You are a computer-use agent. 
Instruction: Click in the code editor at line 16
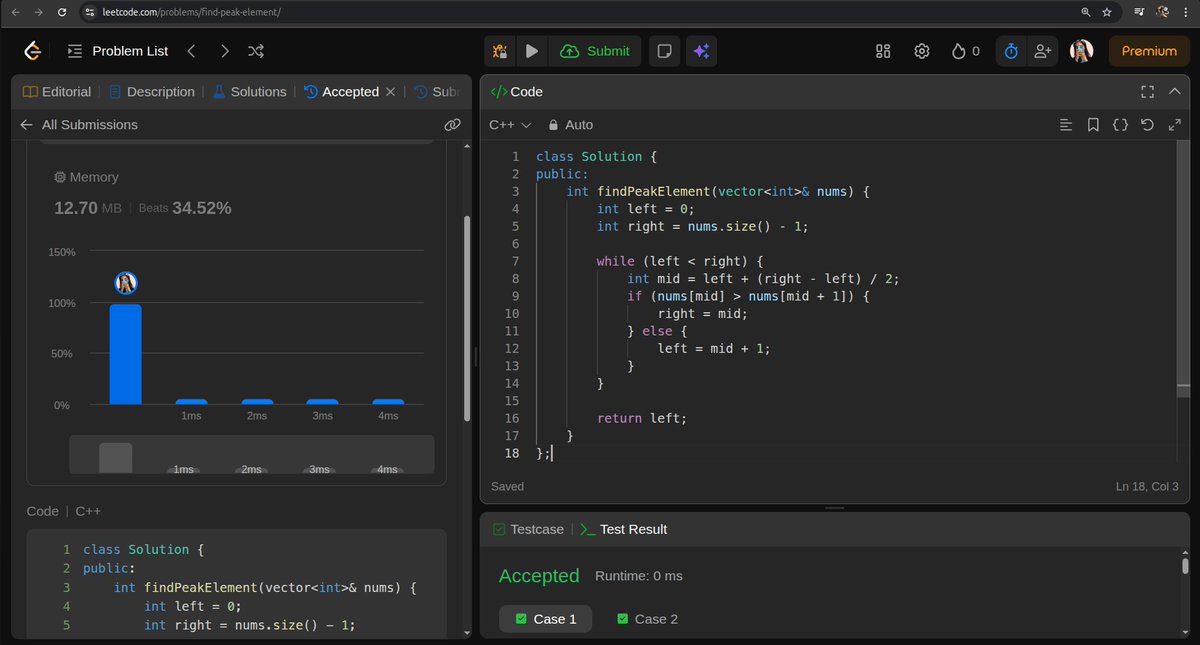pos(642,418)
